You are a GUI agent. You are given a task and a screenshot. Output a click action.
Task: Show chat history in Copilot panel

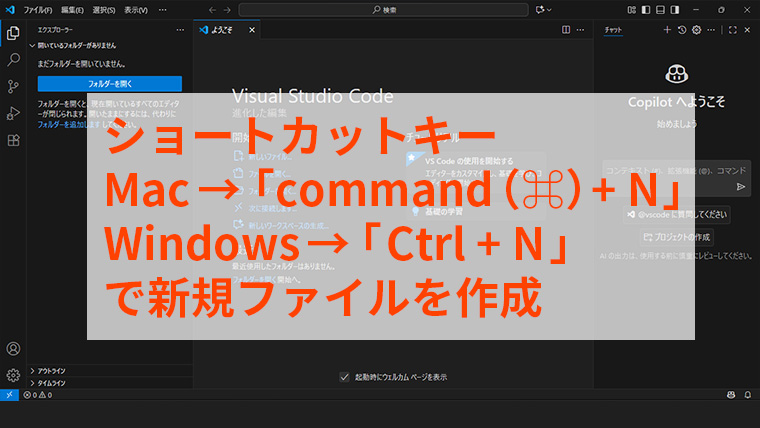tap(682, 30)
